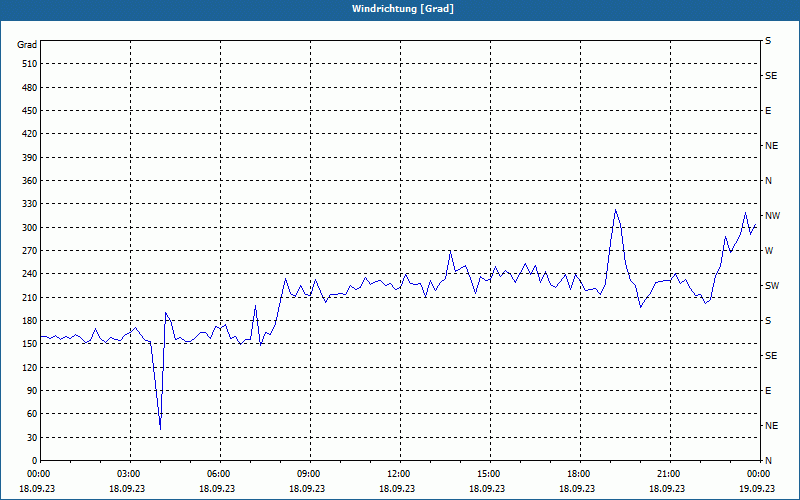Click the line's spike between 13:00 and 14:00

coord(450,252)
